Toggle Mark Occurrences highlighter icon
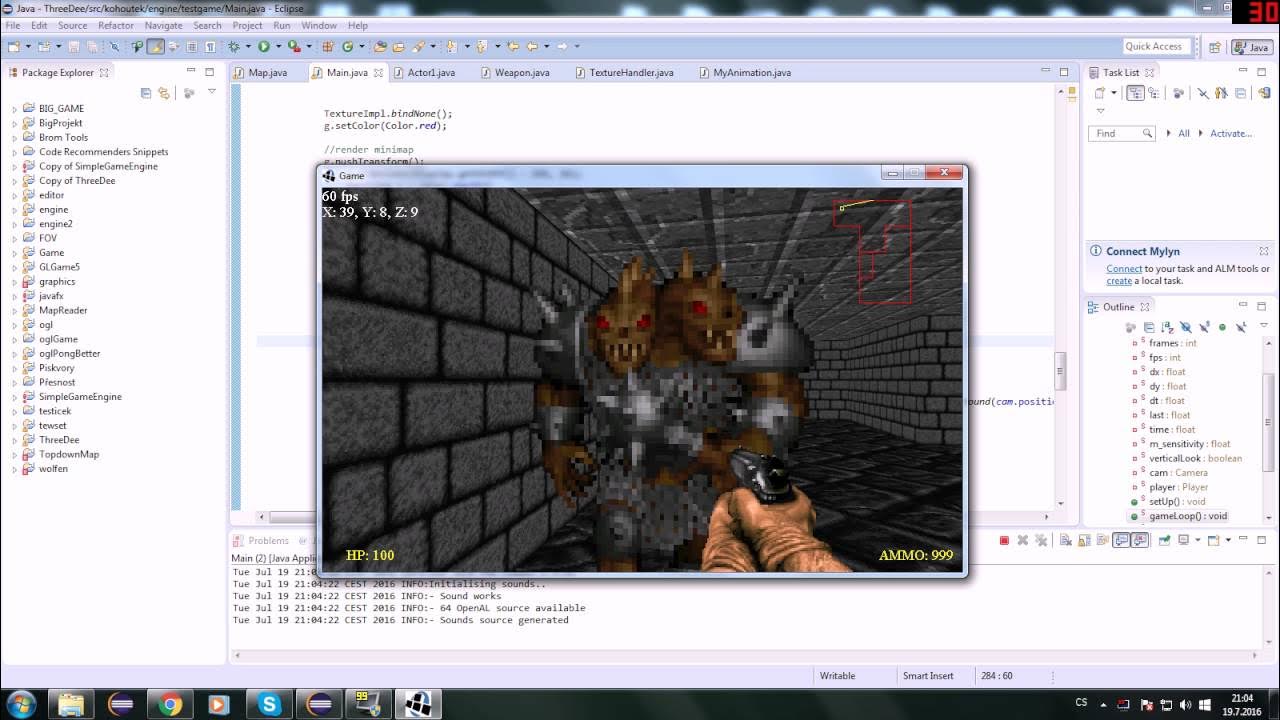1280x720 pixels. (x=155, y=46)
